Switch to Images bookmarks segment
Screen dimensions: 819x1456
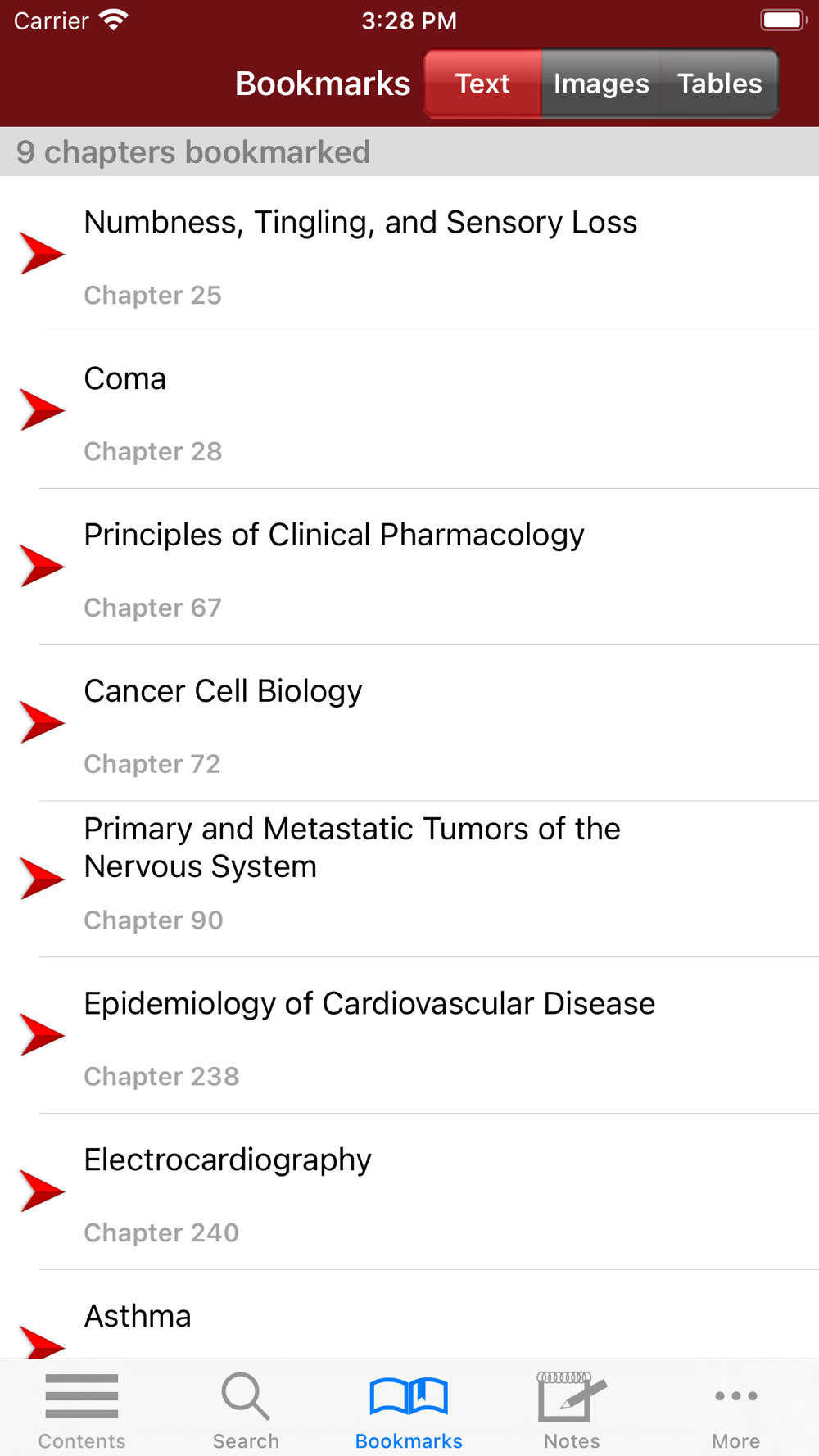click(x=601, y=84)
